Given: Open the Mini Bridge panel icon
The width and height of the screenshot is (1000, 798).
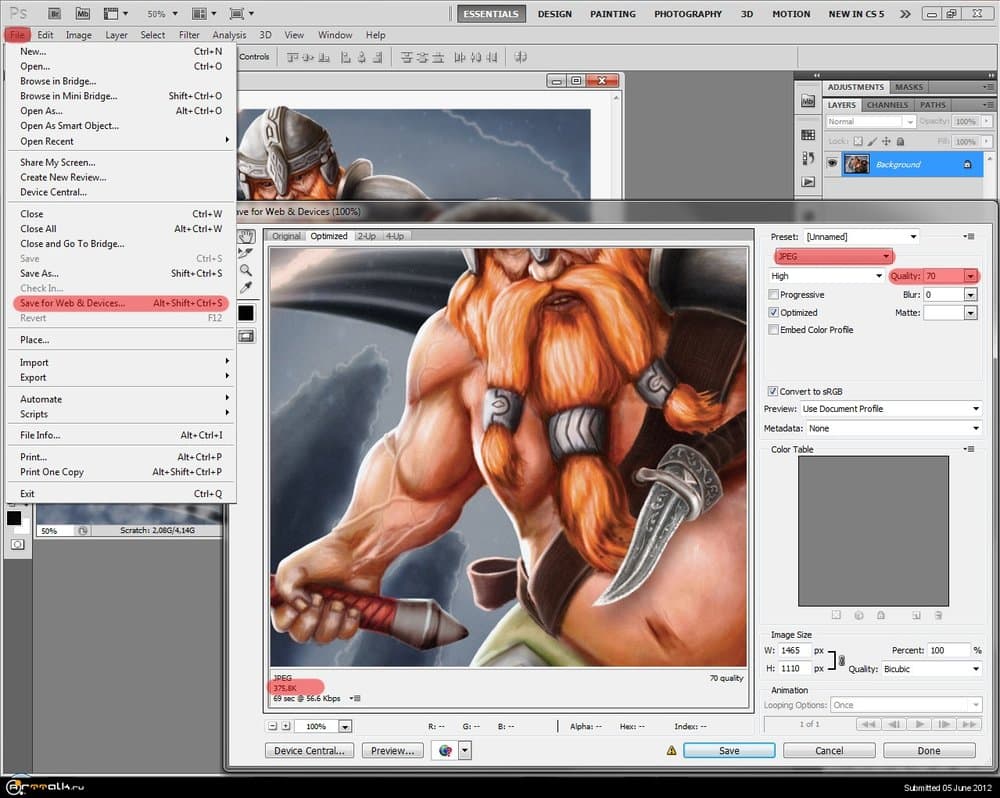Looking at the screenshot, I should coord(808,102).
